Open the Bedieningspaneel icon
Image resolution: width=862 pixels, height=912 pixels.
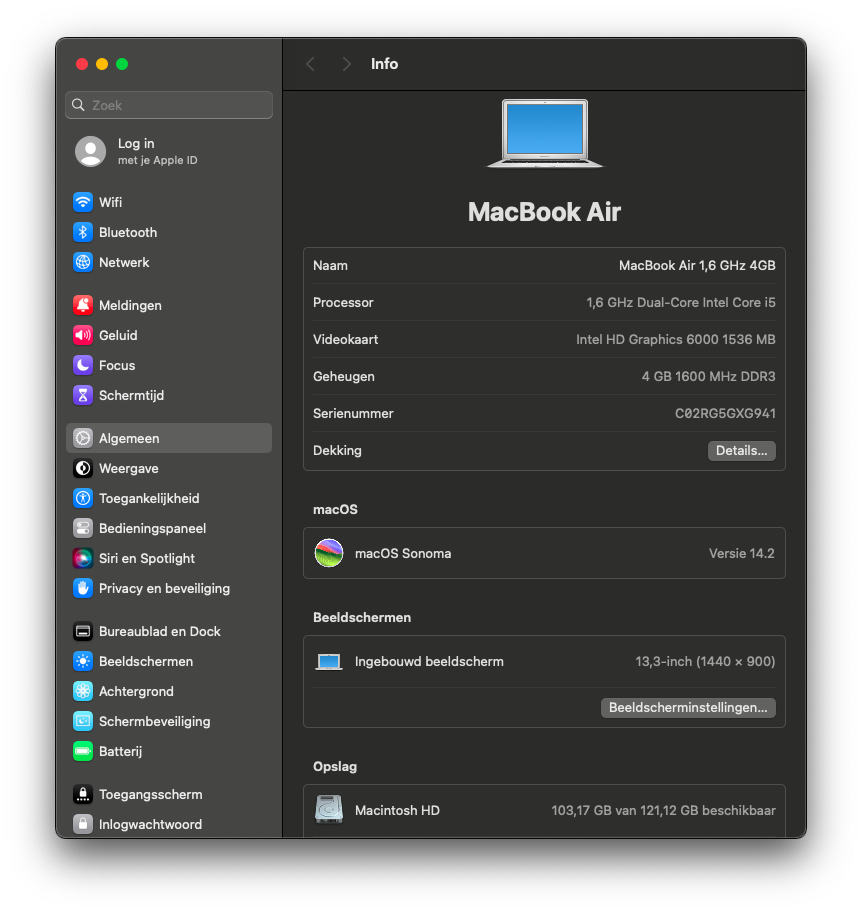[x=83, y=528]
